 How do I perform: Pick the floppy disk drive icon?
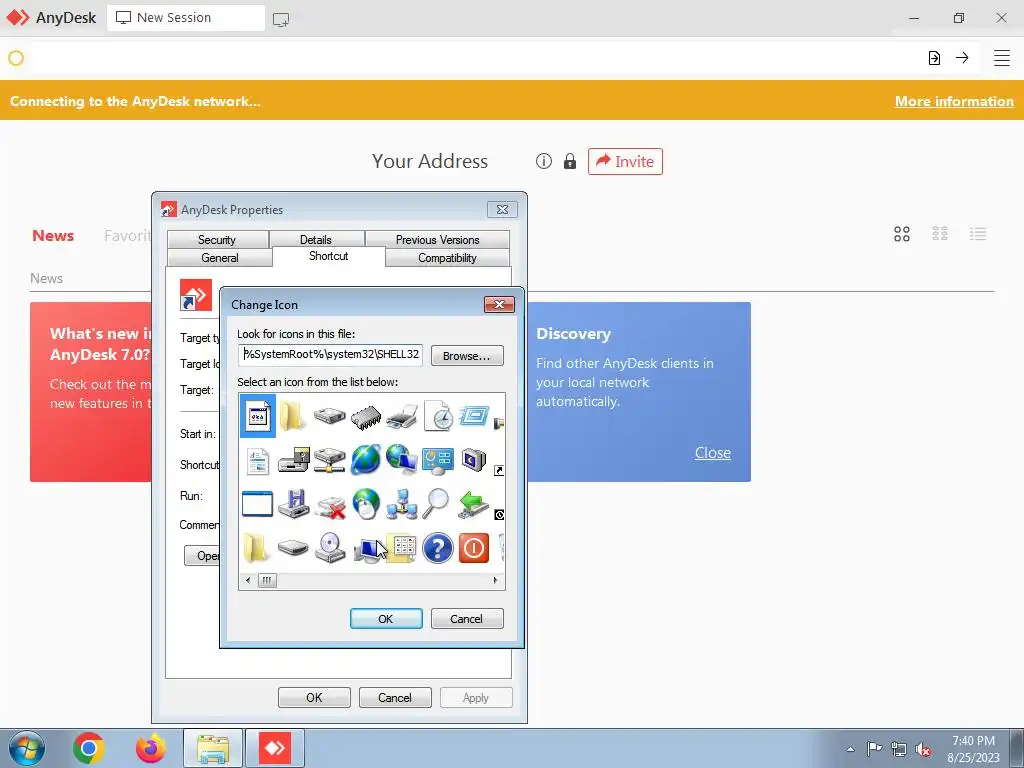click(293, 460)
